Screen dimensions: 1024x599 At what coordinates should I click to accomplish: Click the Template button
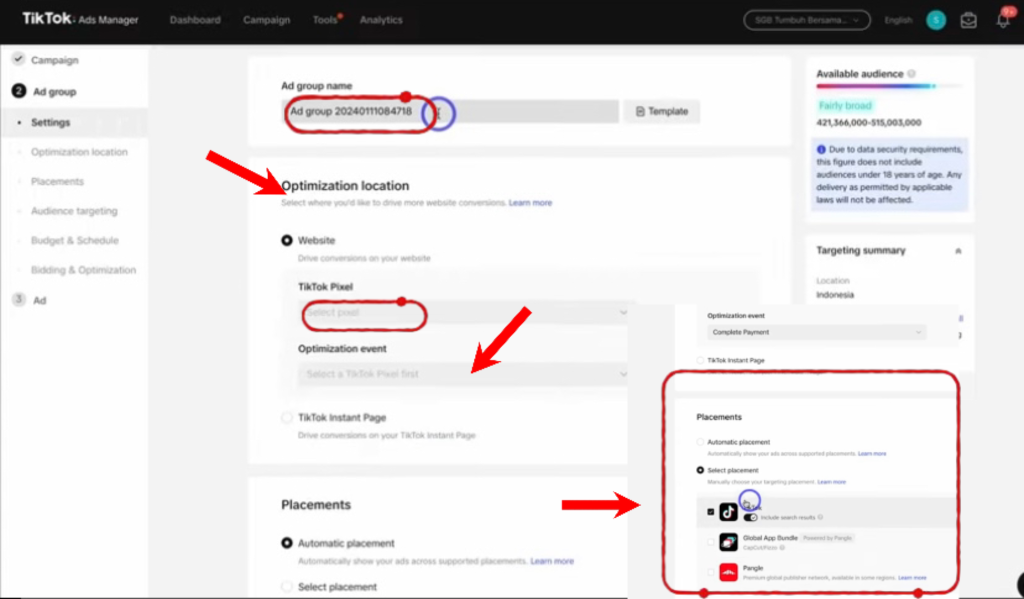point(662,111)
